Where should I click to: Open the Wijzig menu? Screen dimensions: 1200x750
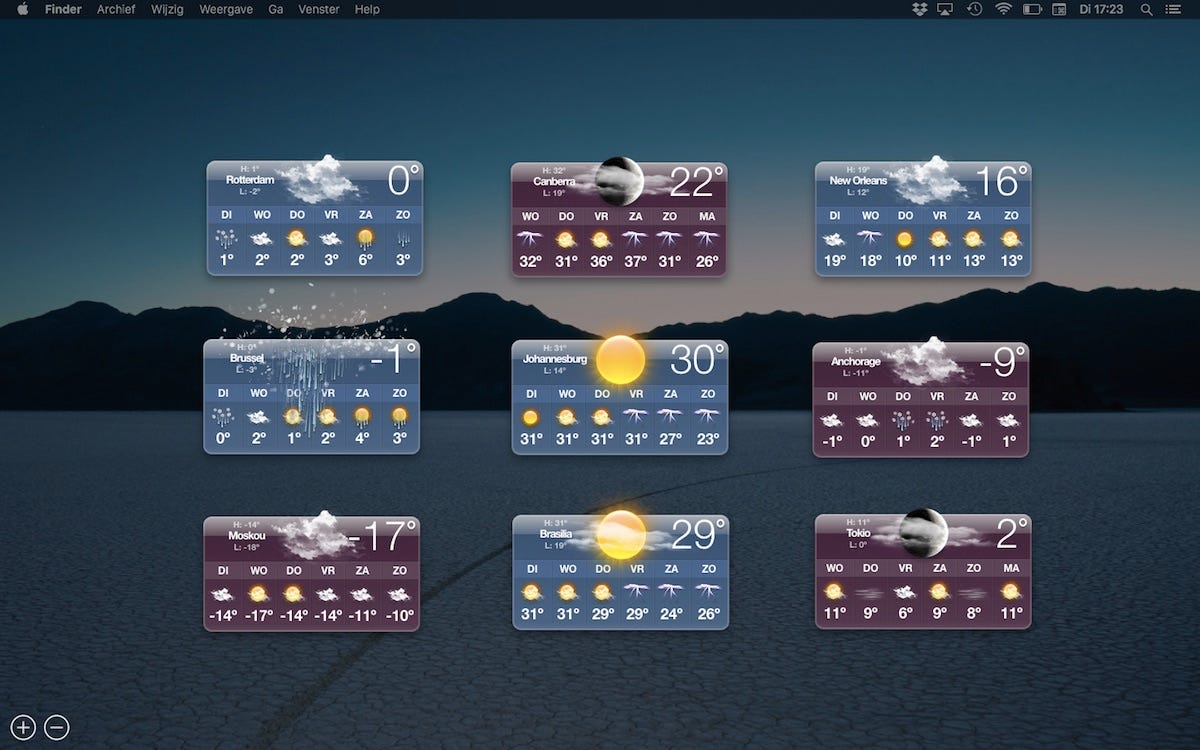click(x=167, y=9)
